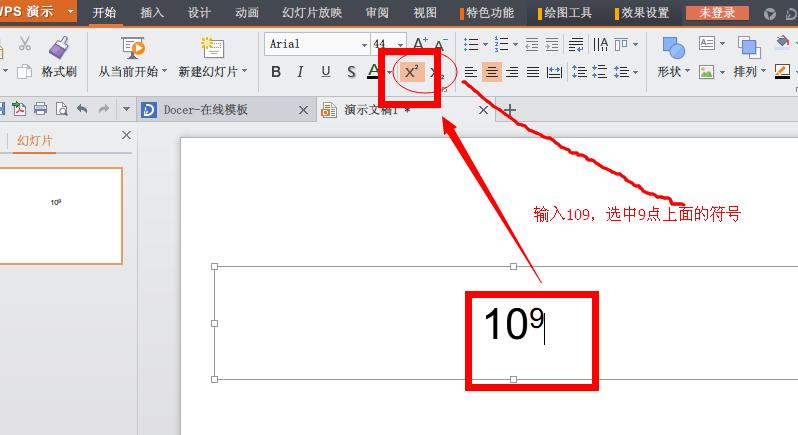Toggle Italic formatting
The height and width of the screenshot is (435, 798).
tap(300, 72)
